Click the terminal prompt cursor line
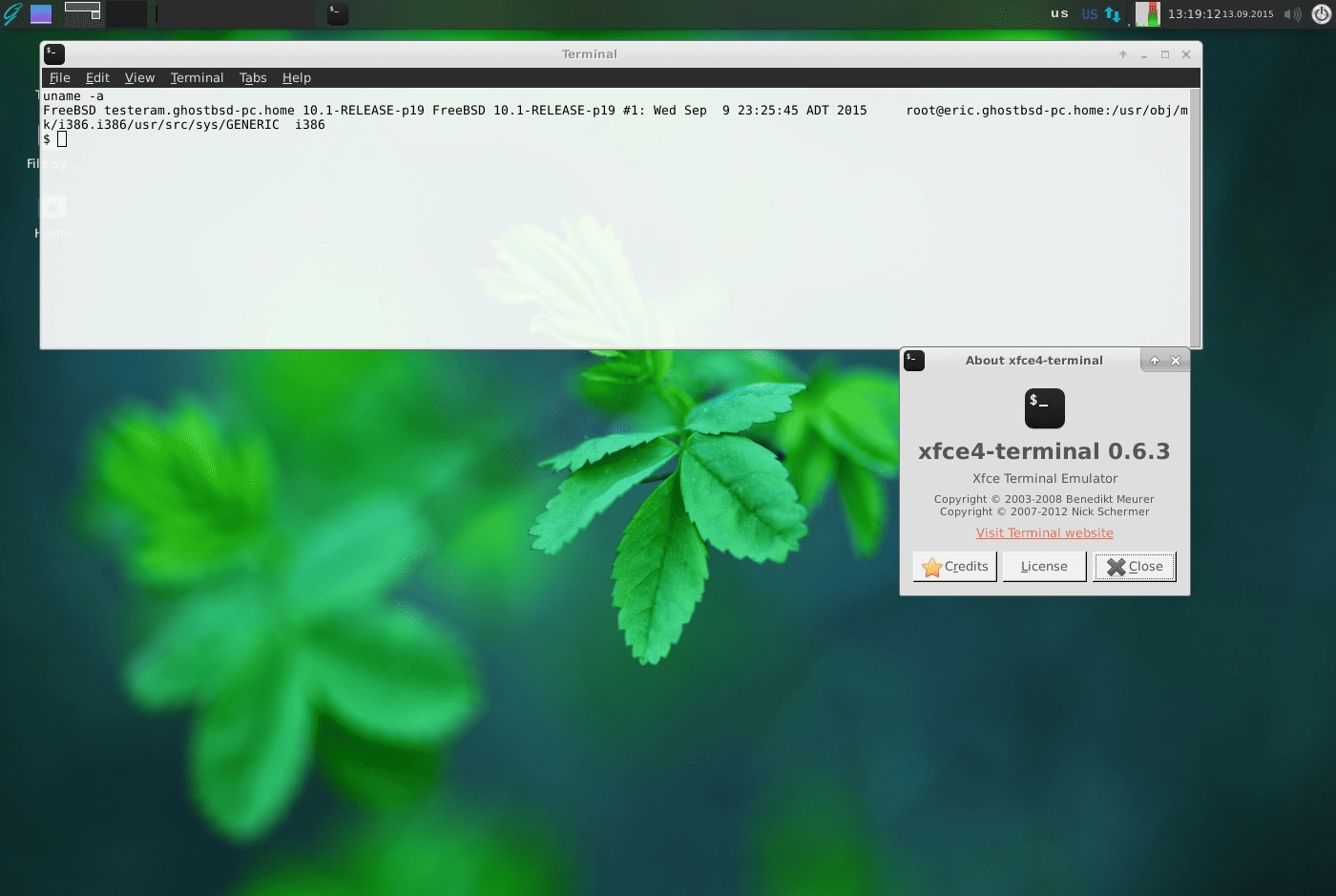This screenshot has height=896, width=1336. click(x=55, y=139)
